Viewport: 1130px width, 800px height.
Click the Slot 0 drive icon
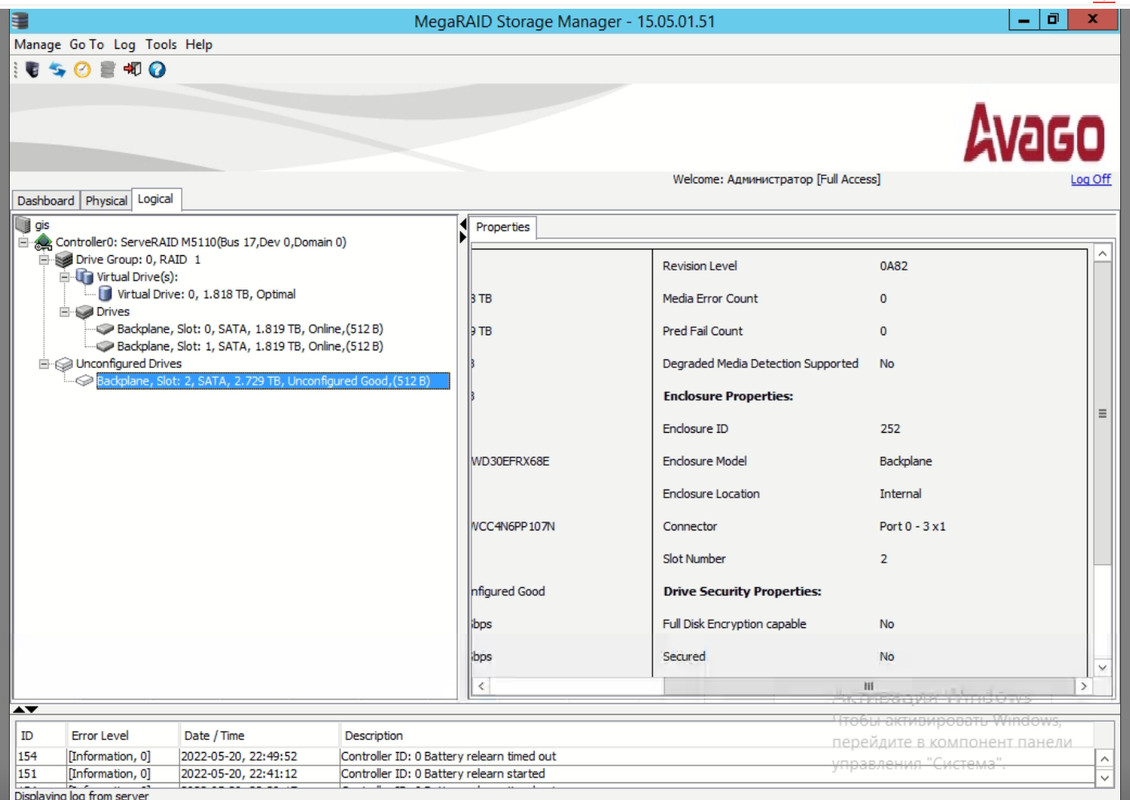[x=105, y=329]
